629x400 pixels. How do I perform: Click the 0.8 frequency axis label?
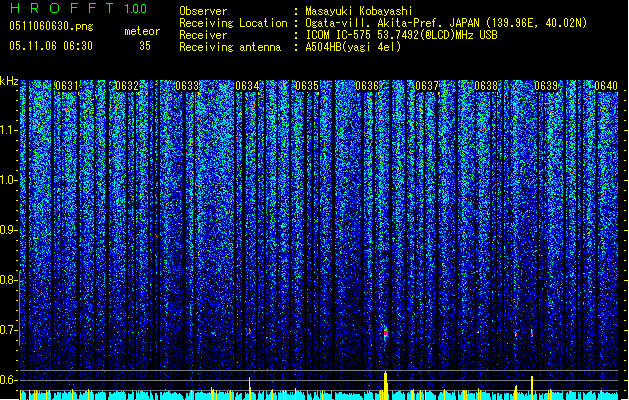[8, 280]
